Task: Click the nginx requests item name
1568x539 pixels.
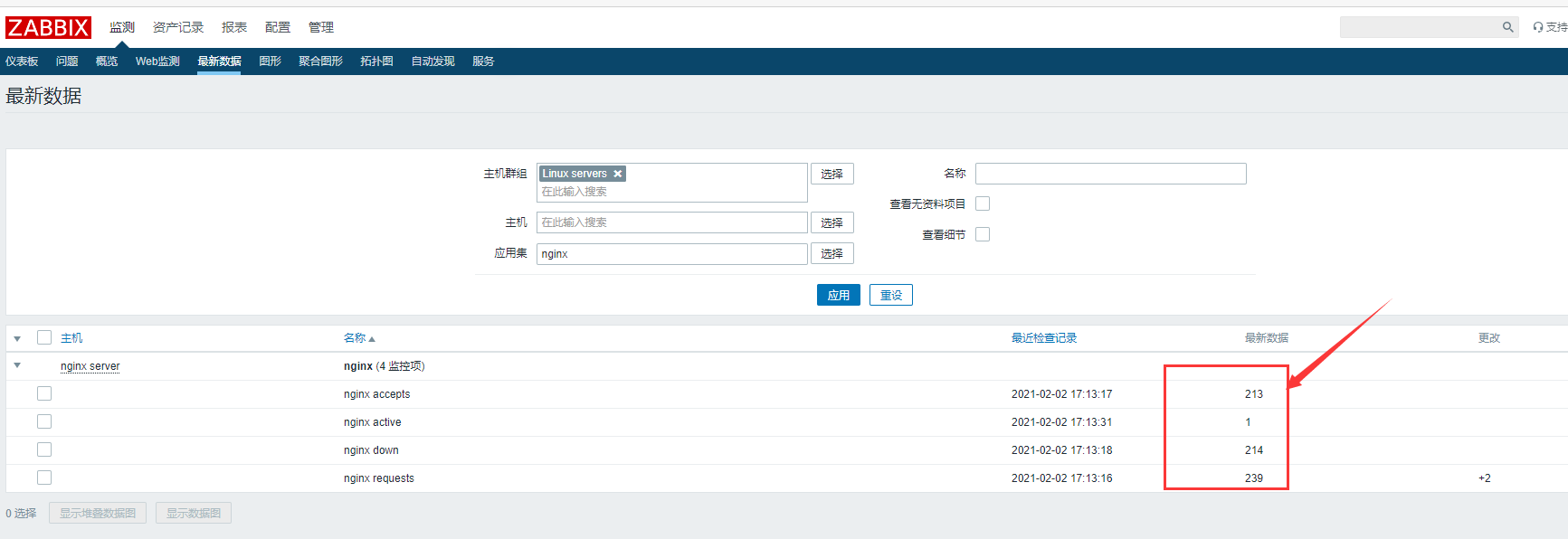Action: click(378, 478)
